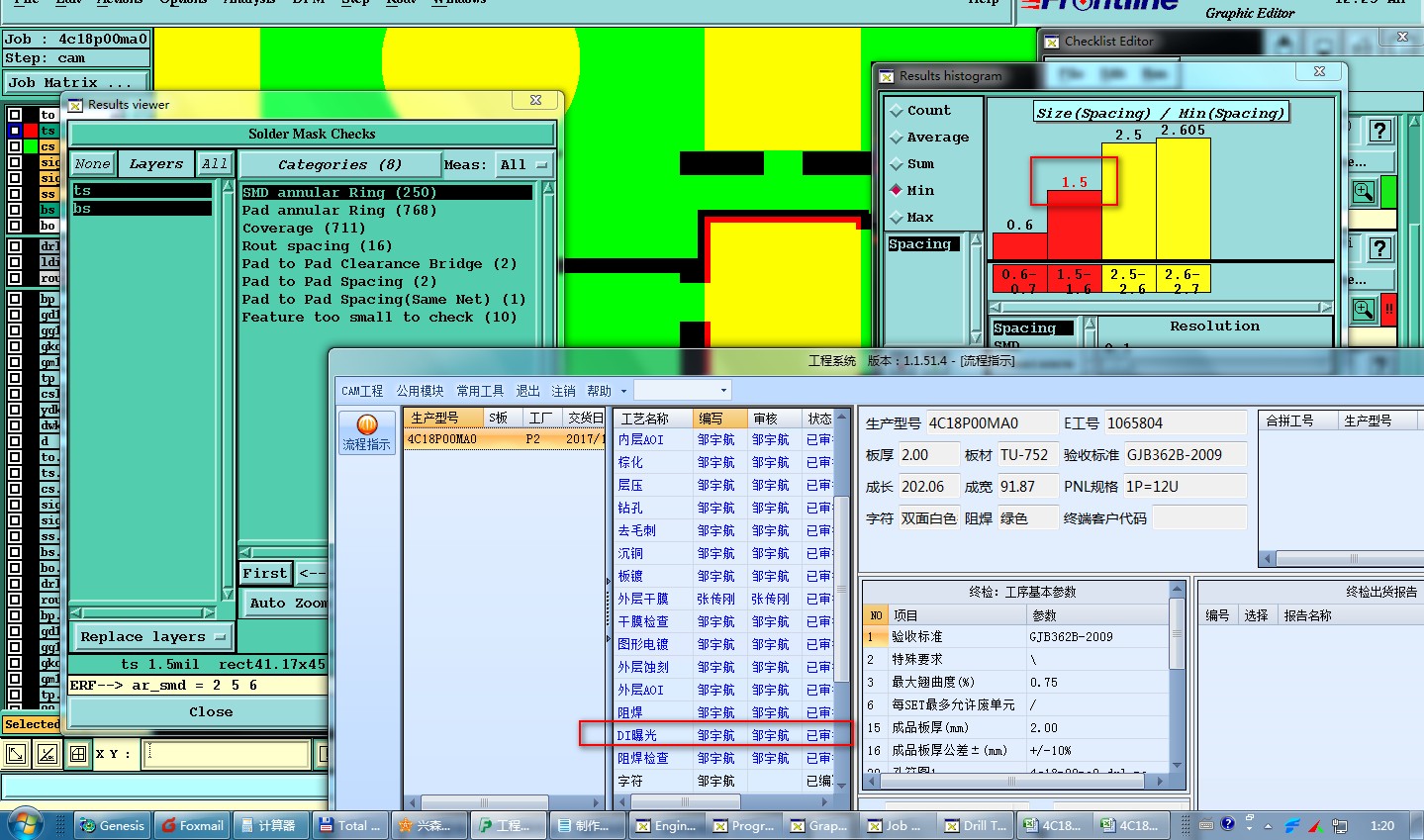Switch to the Drill T... taskbar window
The height and width of the screenshot is (840, 1424).
click(975, 825)
